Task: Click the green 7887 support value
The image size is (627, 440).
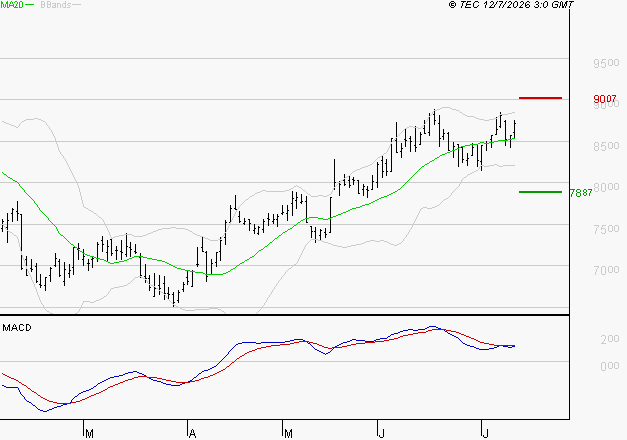Action: [581, 193]
